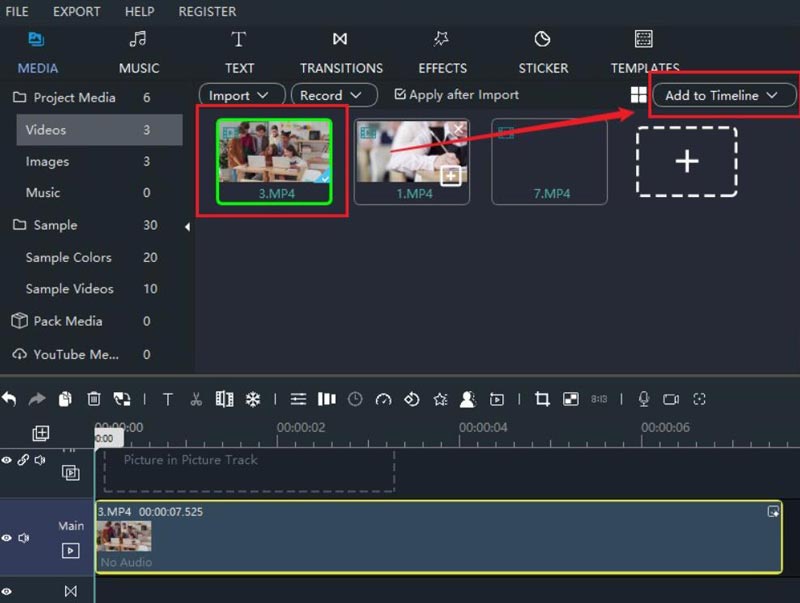Click the person portrait cutout icon

coord(468,399)
